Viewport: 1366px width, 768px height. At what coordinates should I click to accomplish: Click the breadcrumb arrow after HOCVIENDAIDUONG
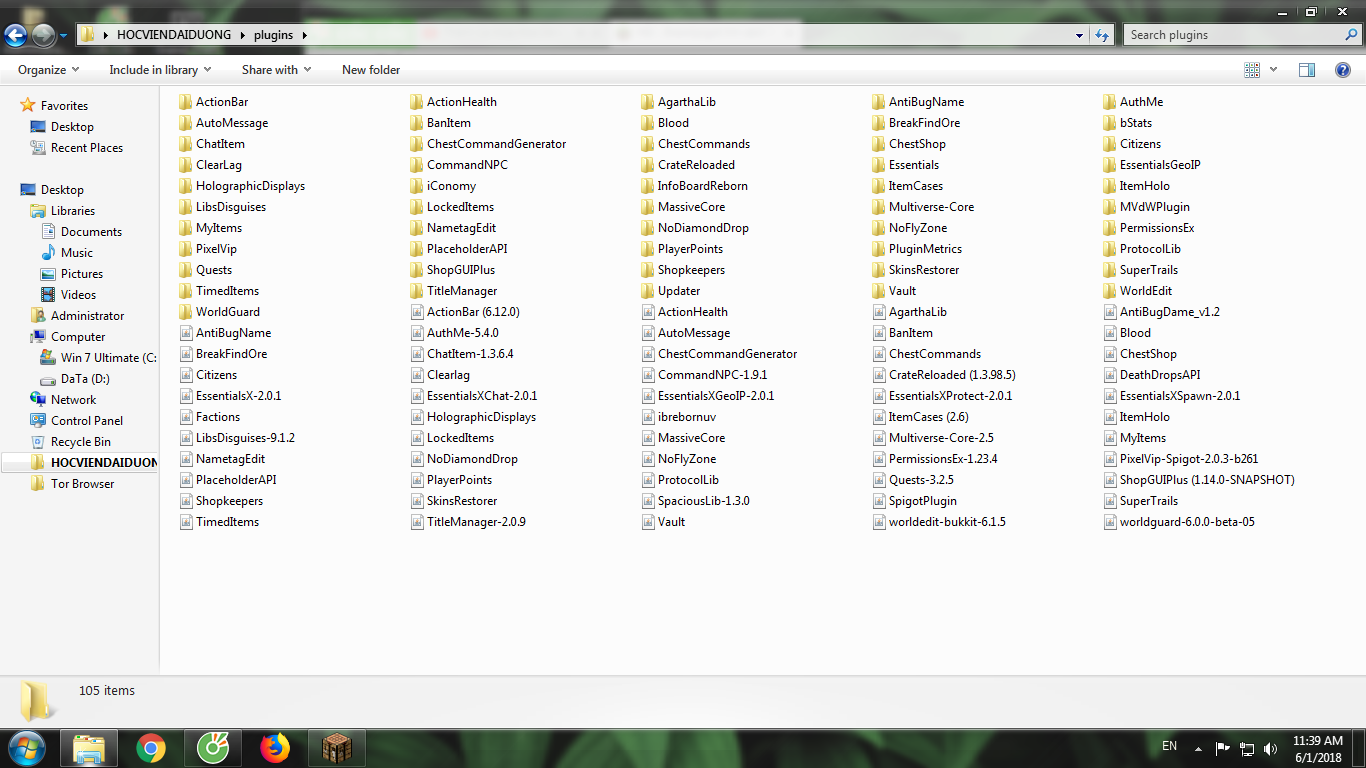(242, 35)
